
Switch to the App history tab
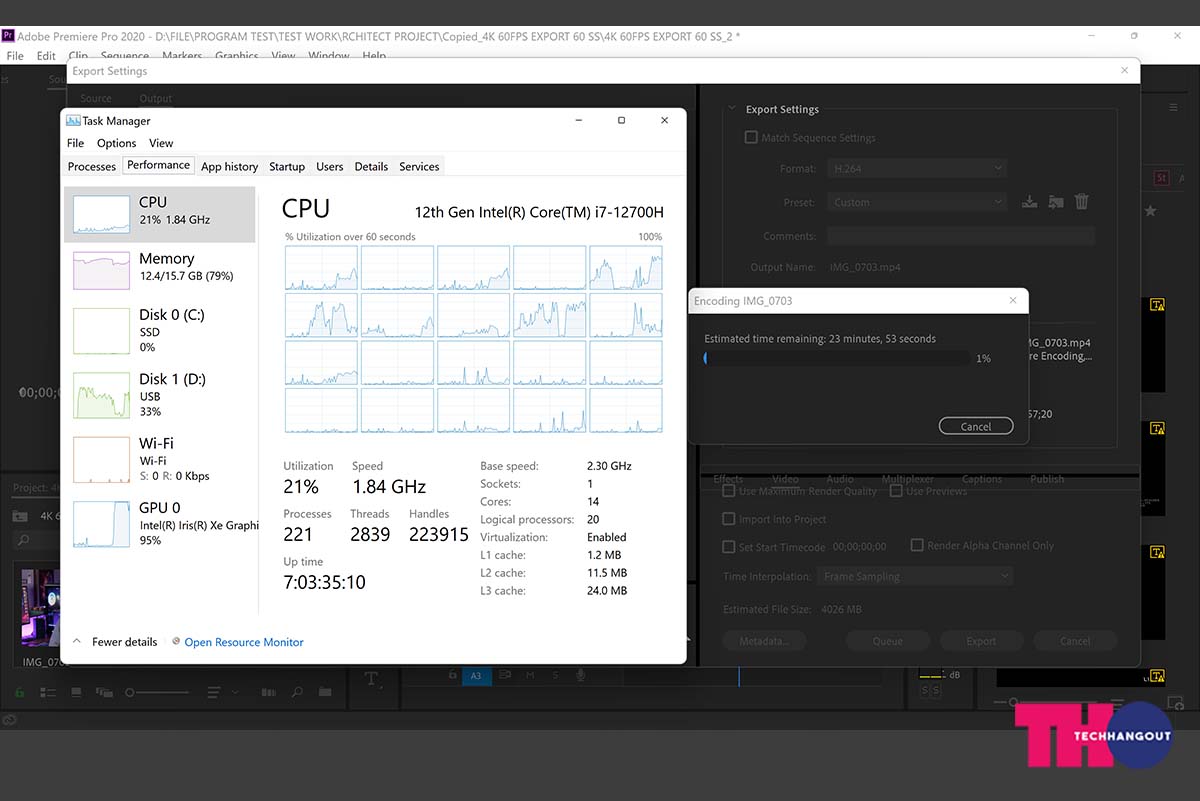[229, 166]
